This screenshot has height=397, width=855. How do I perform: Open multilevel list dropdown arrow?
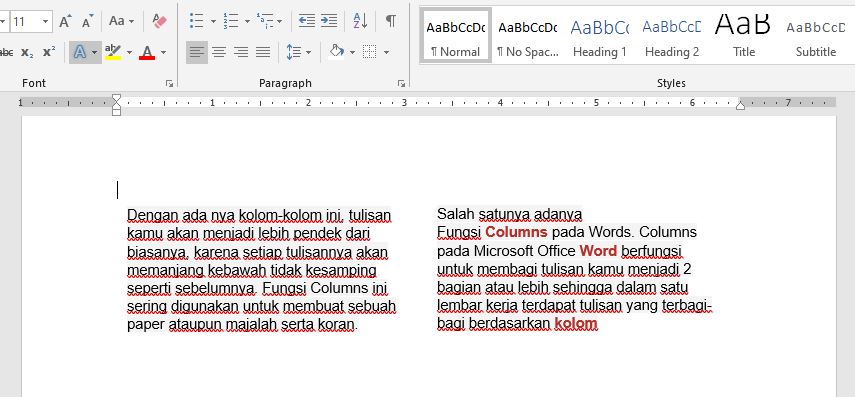click(280, 21)
